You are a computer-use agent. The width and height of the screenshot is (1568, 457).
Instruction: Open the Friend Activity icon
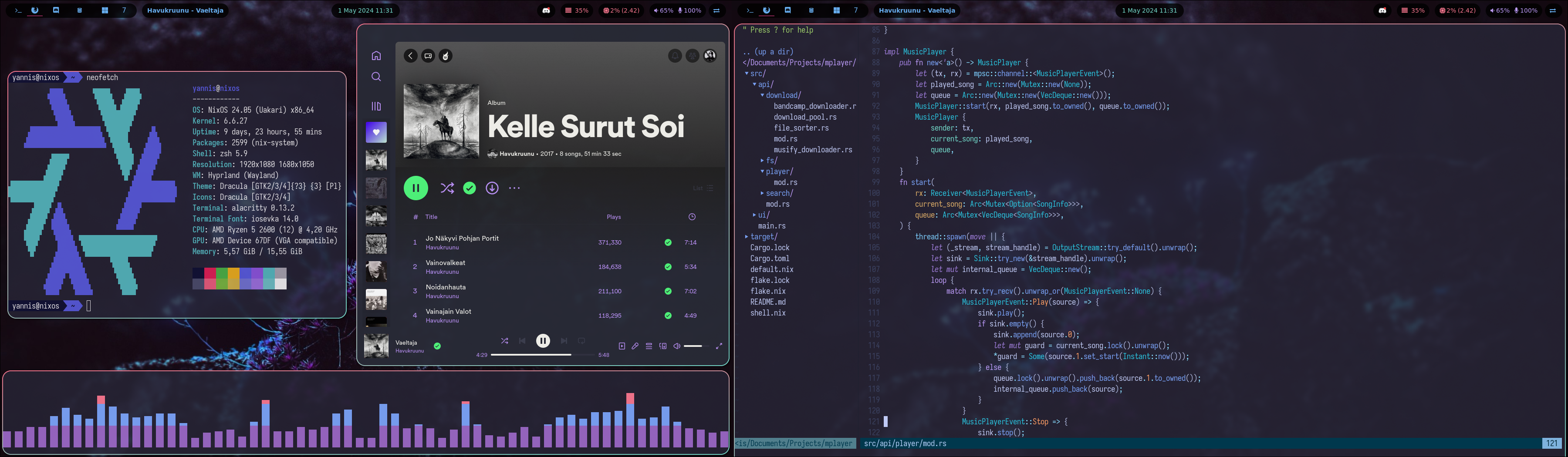692,56
